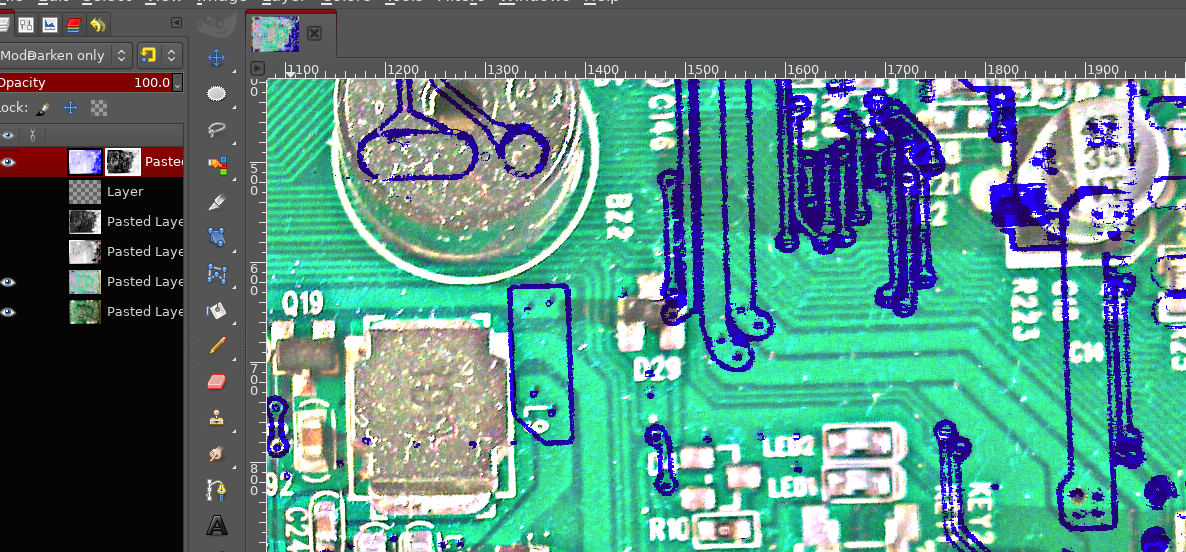Switch to the Undo History tab
The width and height of the screenshot is (1186, 552).
[x=97, y=25]
